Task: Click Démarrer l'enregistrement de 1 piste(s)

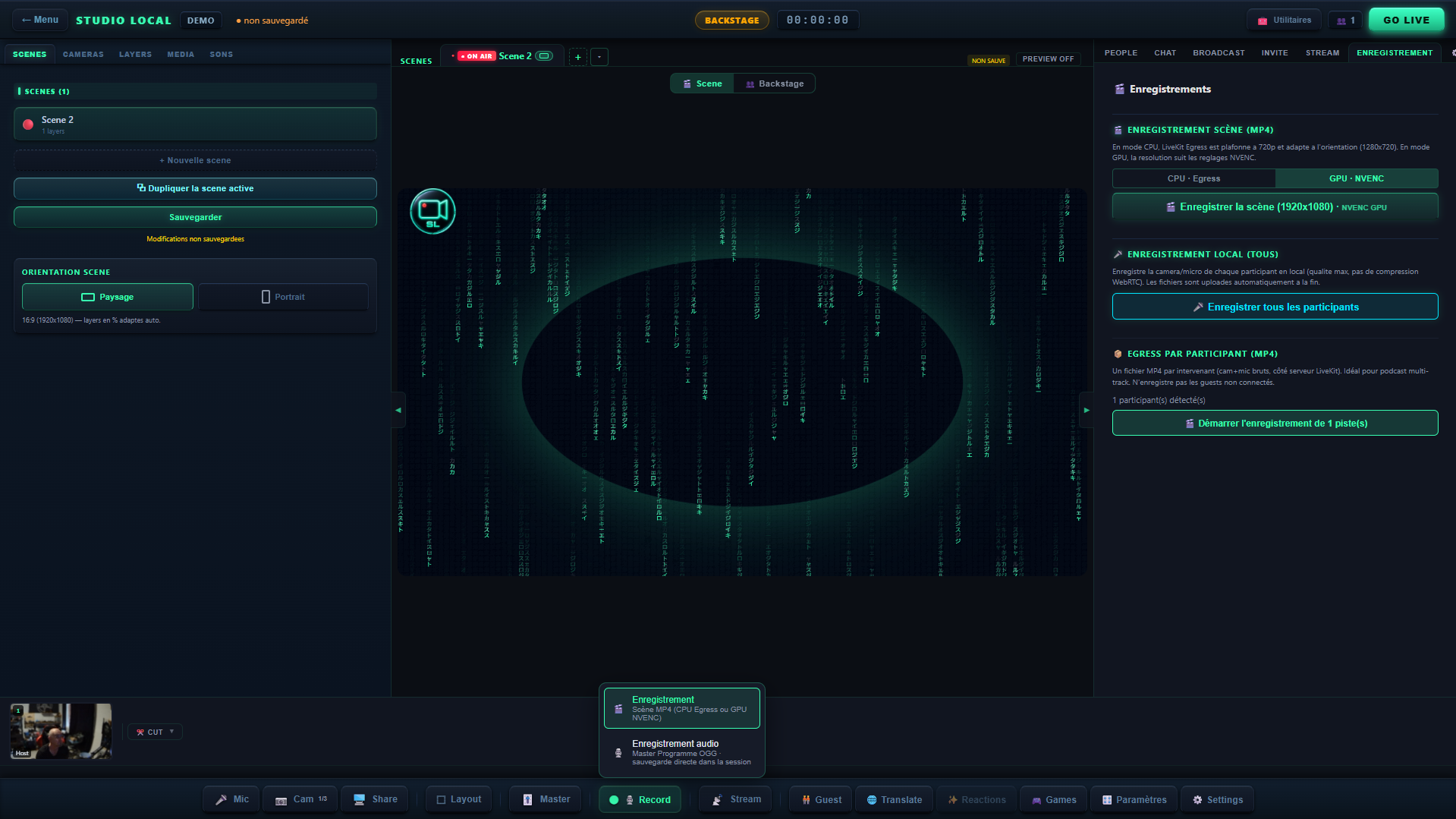Action: coord(1275,423)
